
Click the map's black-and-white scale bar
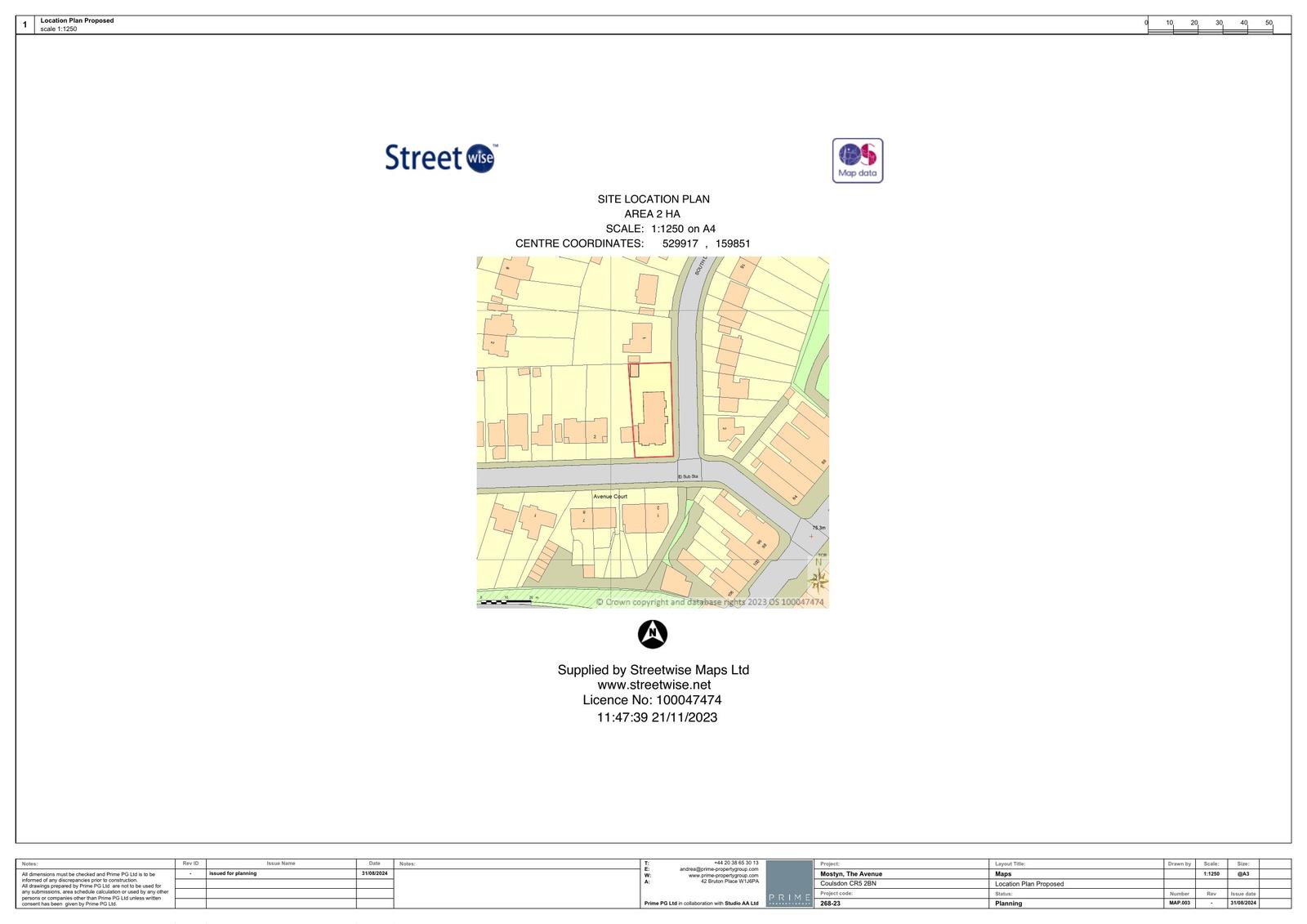point(506,602)
